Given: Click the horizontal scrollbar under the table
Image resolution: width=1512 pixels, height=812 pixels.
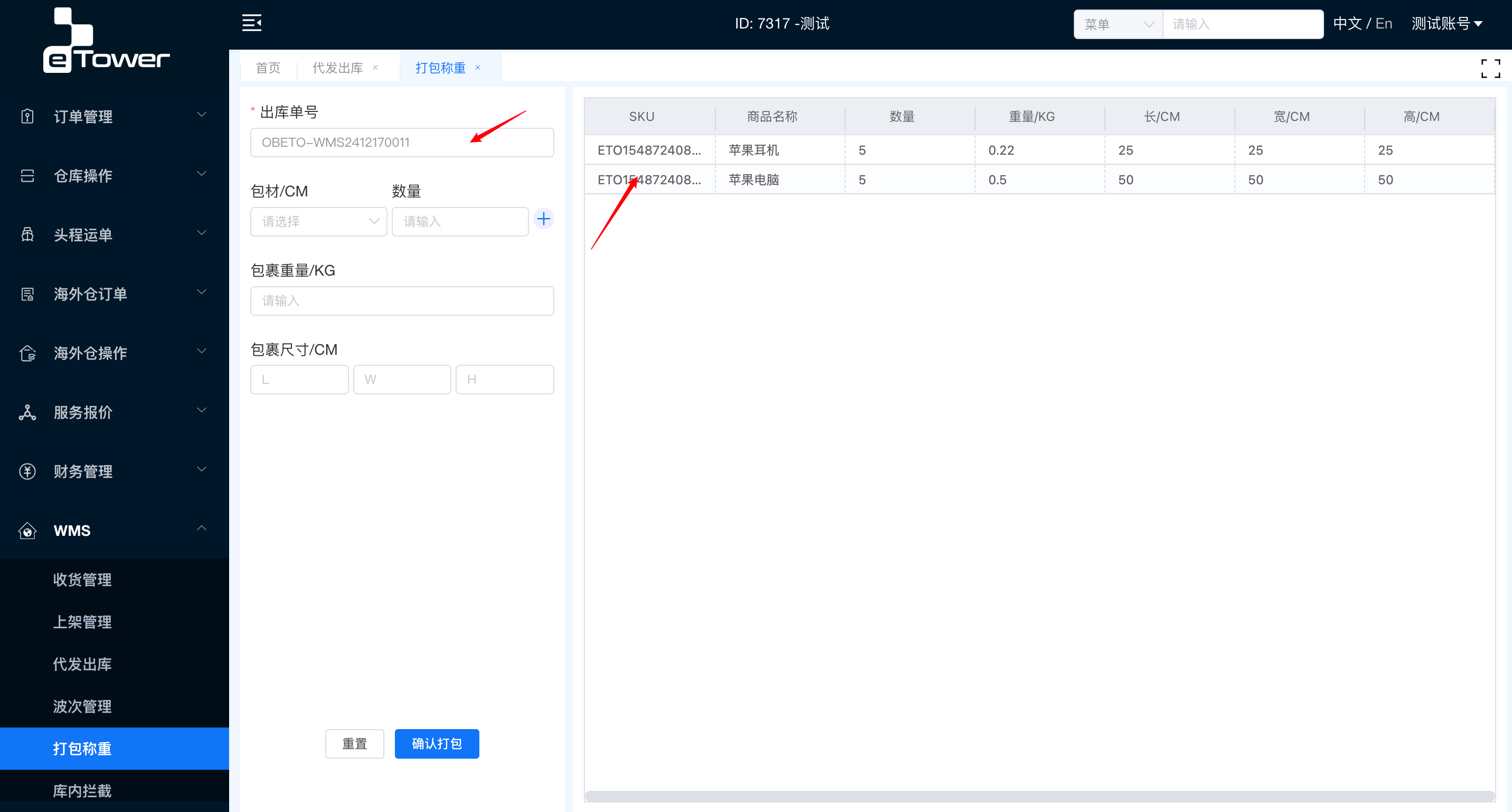Looking at the screenshot, I should (1039, 796).
